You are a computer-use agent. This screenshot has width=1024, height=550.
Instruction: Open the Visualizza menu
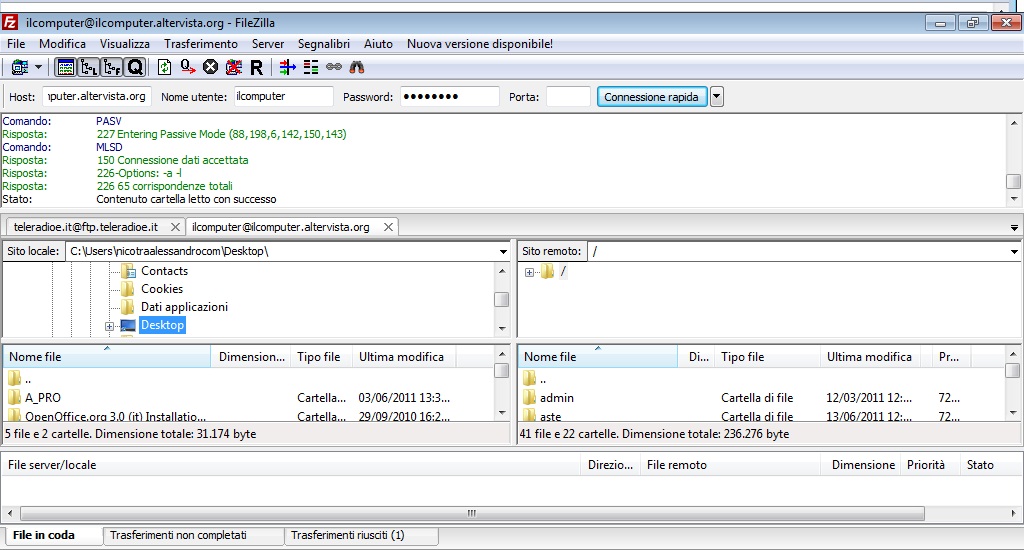coord(125,44)
